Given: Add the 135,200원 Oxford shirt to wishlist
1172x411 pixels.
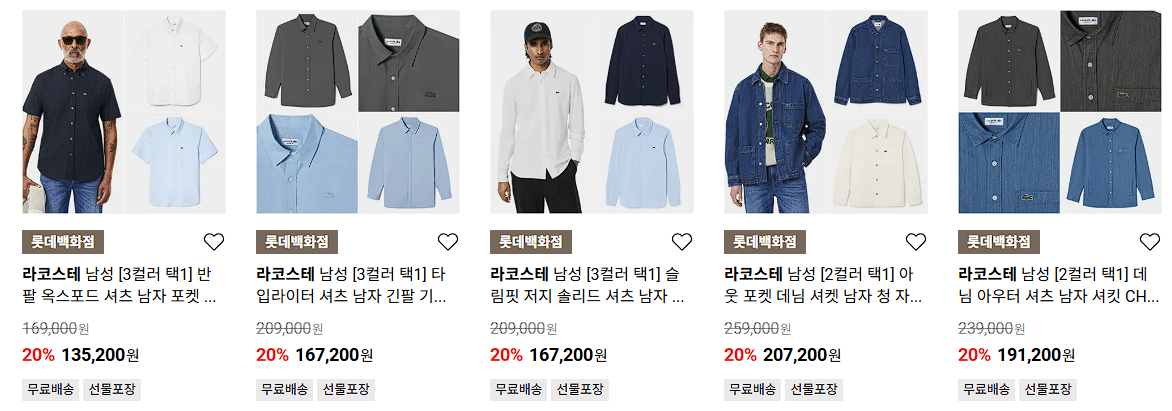Looking at the screenshot, I should tap(214, 241).
